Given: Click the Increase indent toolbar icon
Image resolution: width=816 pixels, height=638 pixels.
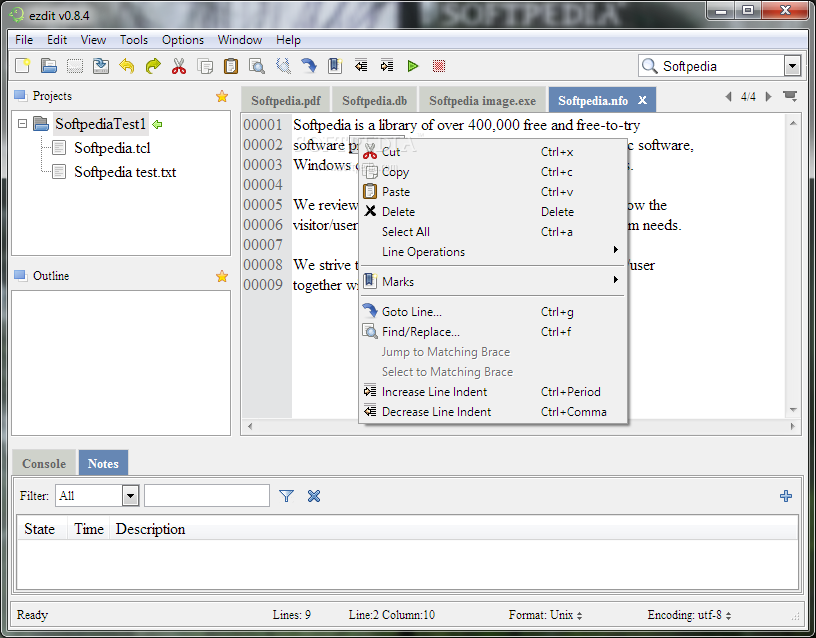Looking at the screenshot, I should click(387, 66).
